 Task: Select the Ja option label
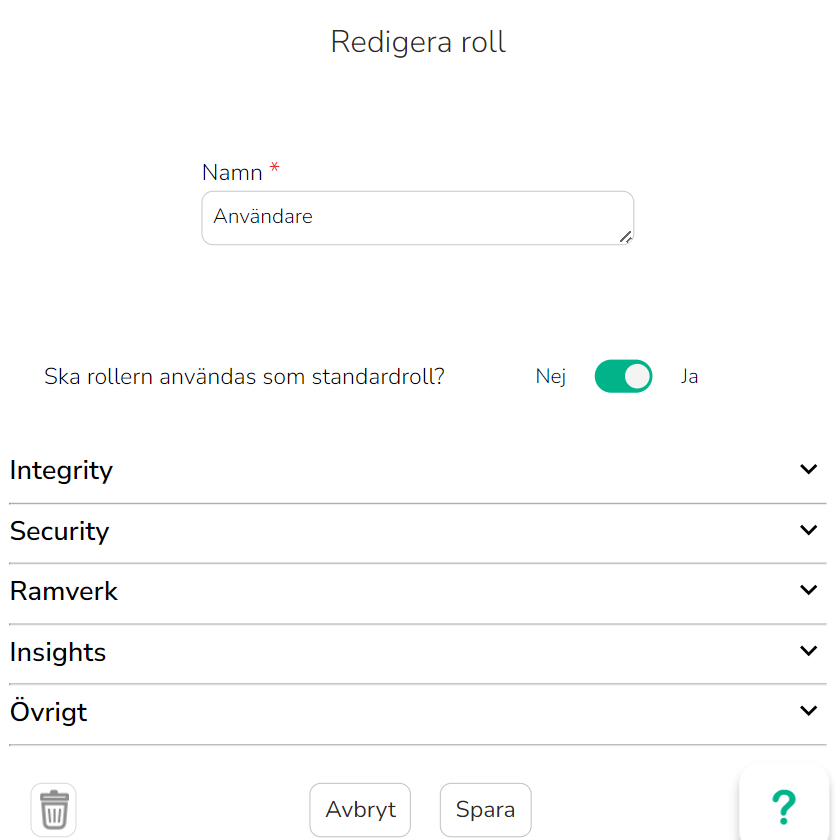689,377
